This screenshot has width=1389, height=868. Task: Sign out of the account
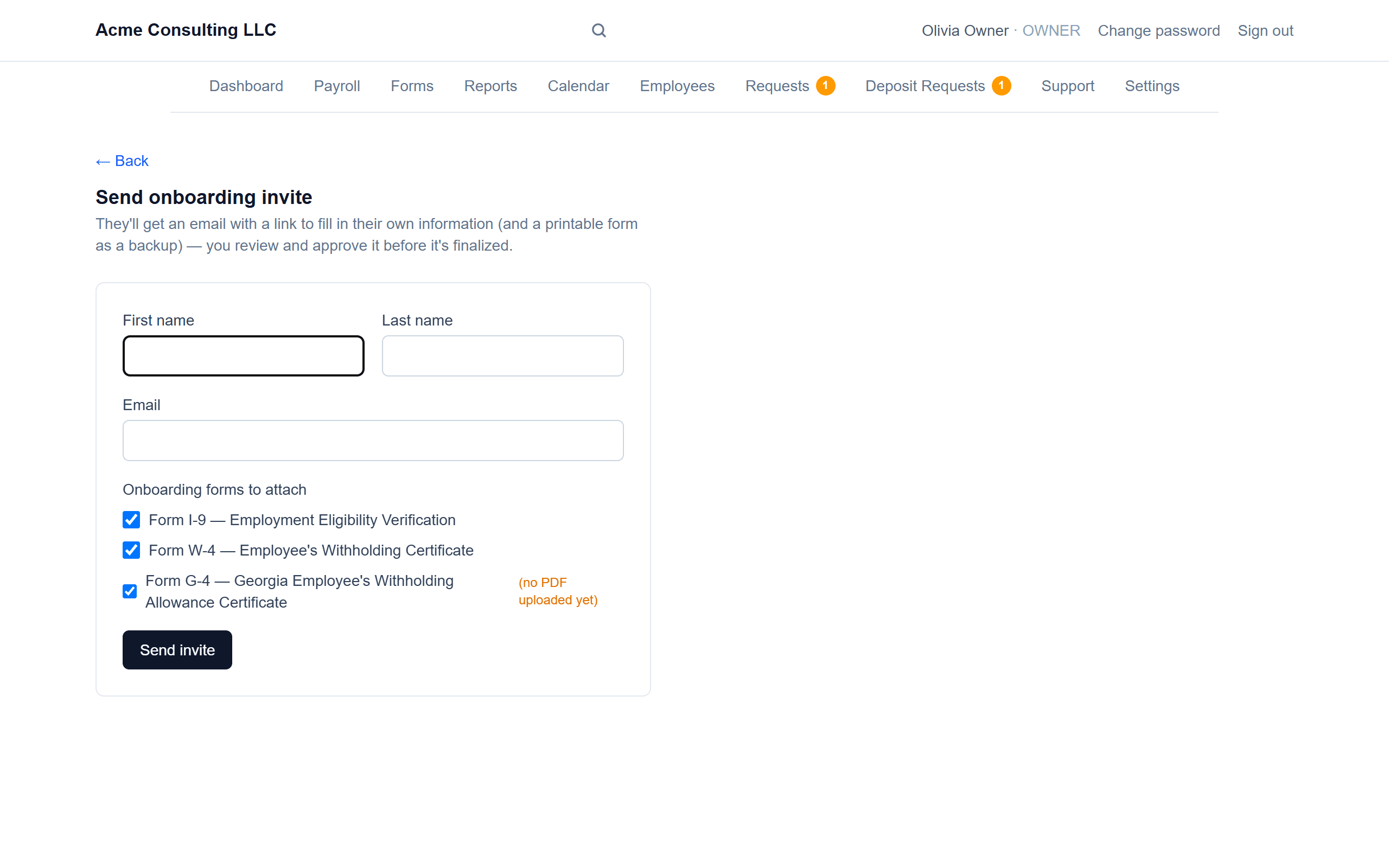tap(1265, 30)
